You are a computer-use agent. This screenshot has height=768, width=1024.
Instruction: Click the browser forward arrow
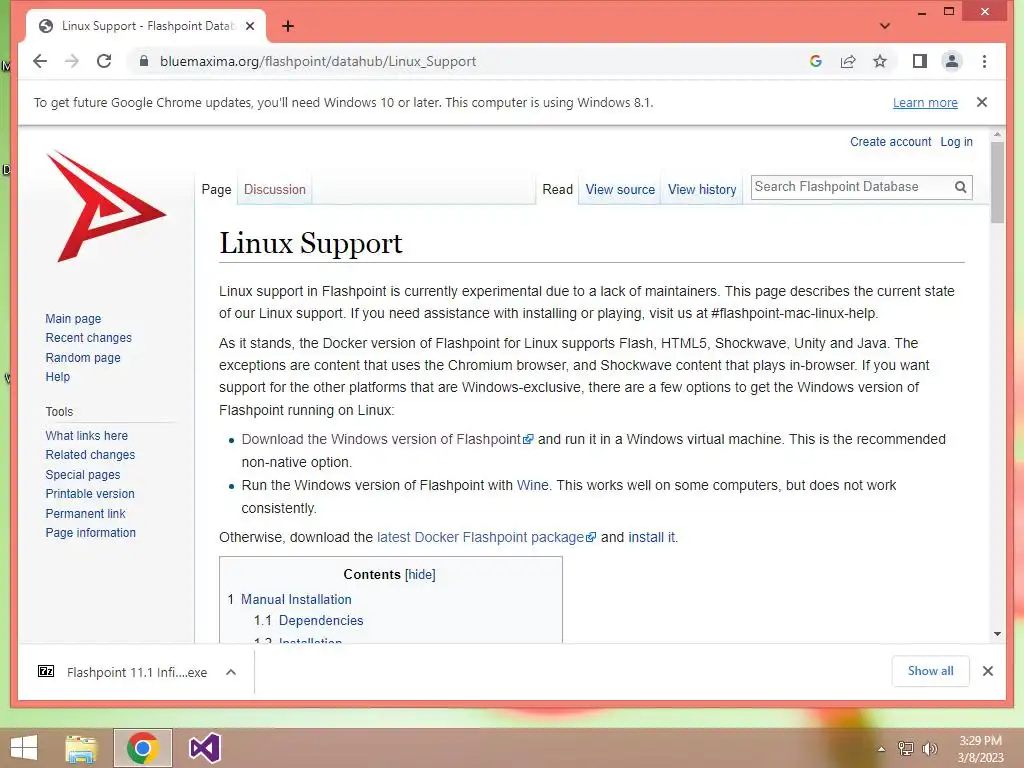pos(72,61)
